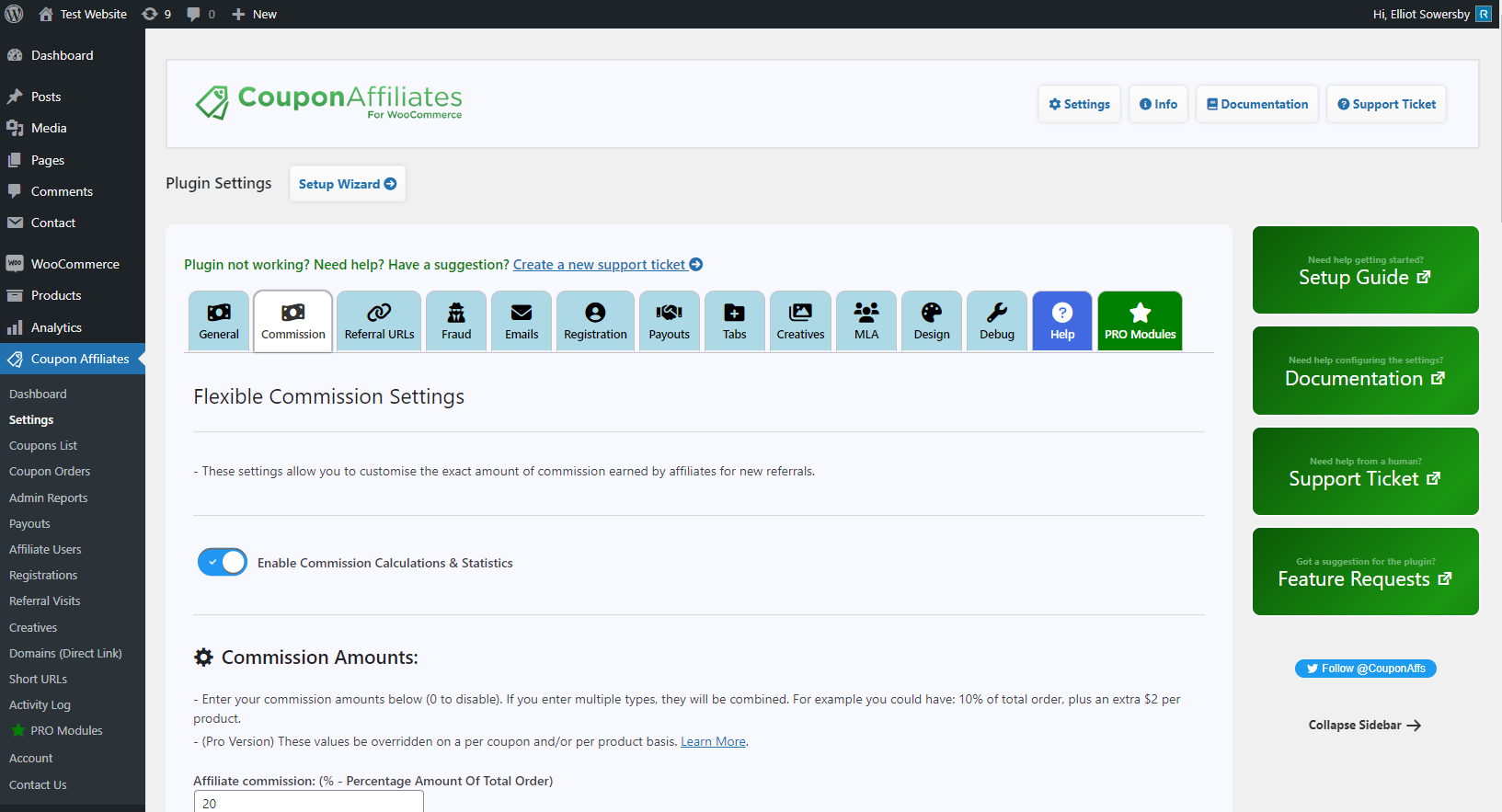1502x812 pixels.
Task: Open the Debug tab
Action: (x=997, y=321)
